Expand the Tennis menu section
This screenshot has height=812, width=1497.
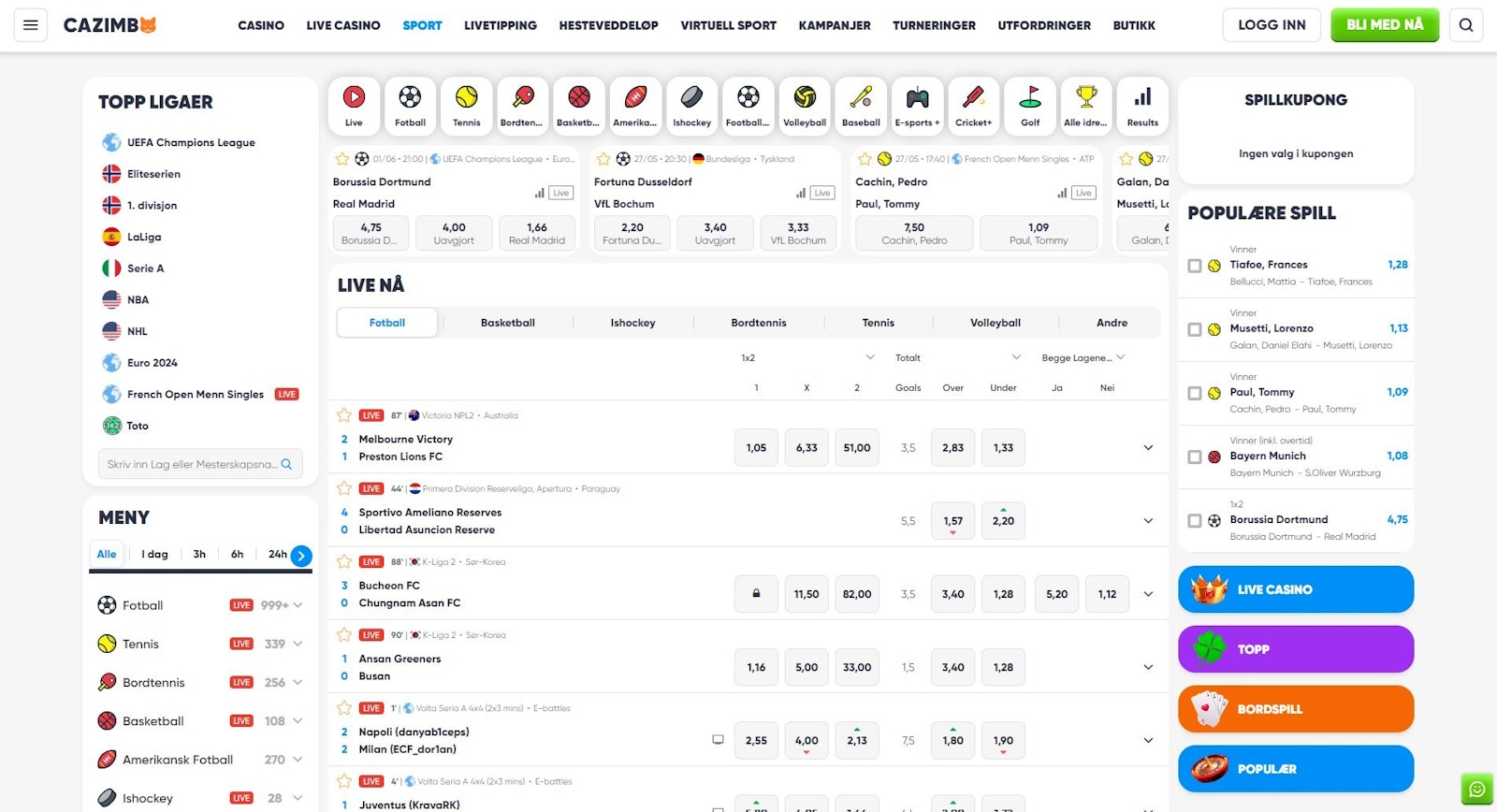[x=298, y=644]
